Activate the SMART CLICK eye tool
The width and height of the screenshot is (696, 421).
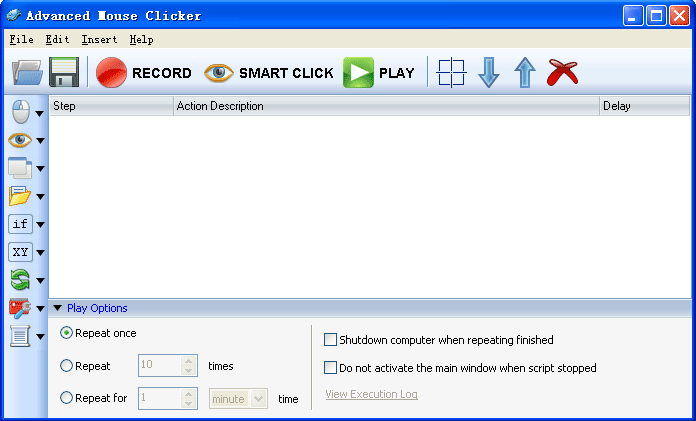point(268,73)
